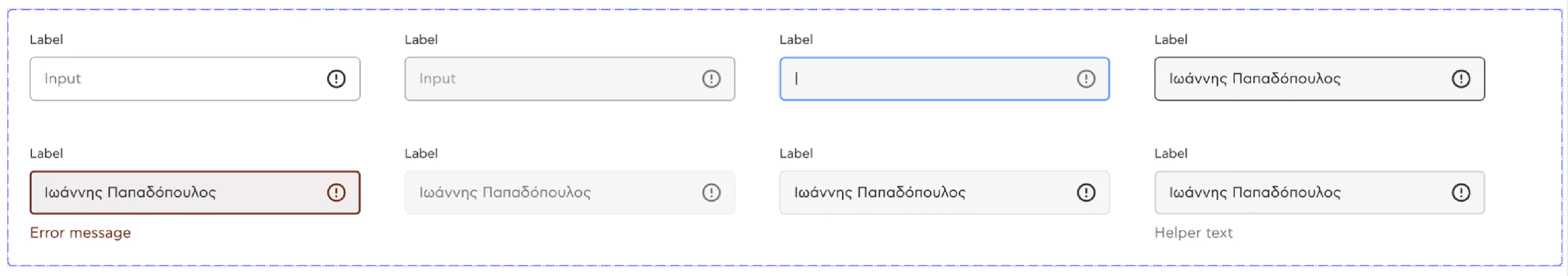Click Label above the helper text field
1568x276 pixels.
1170,153
